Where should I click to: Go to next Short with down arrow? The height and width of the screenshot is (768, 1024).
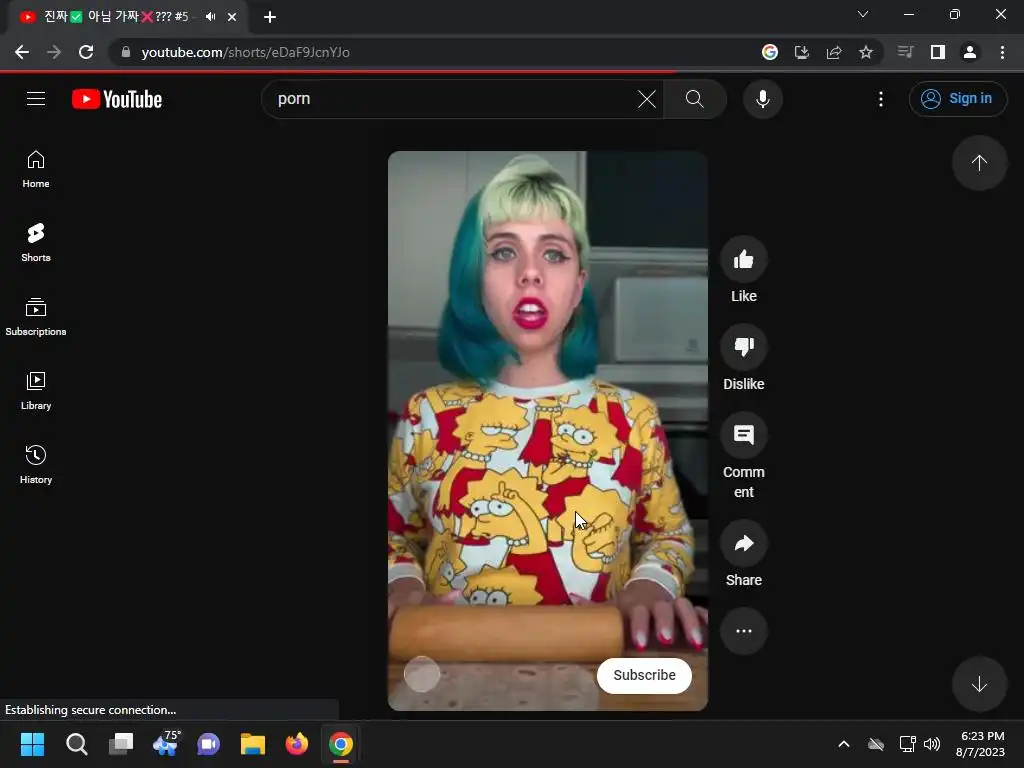pos(979,684)
